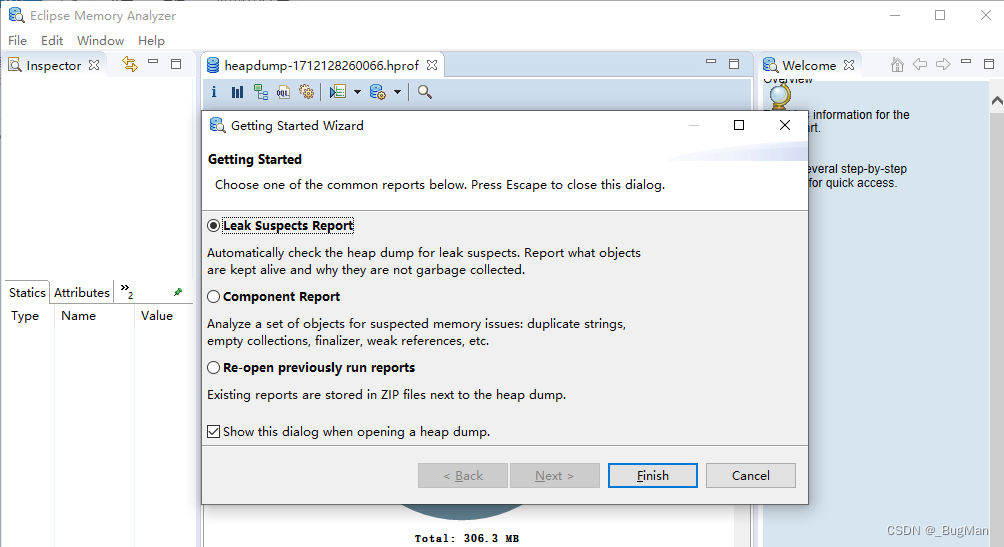1004x547 pixels.
Task: Open the Dominator Tree icon
Action: [x=261, y=92]
